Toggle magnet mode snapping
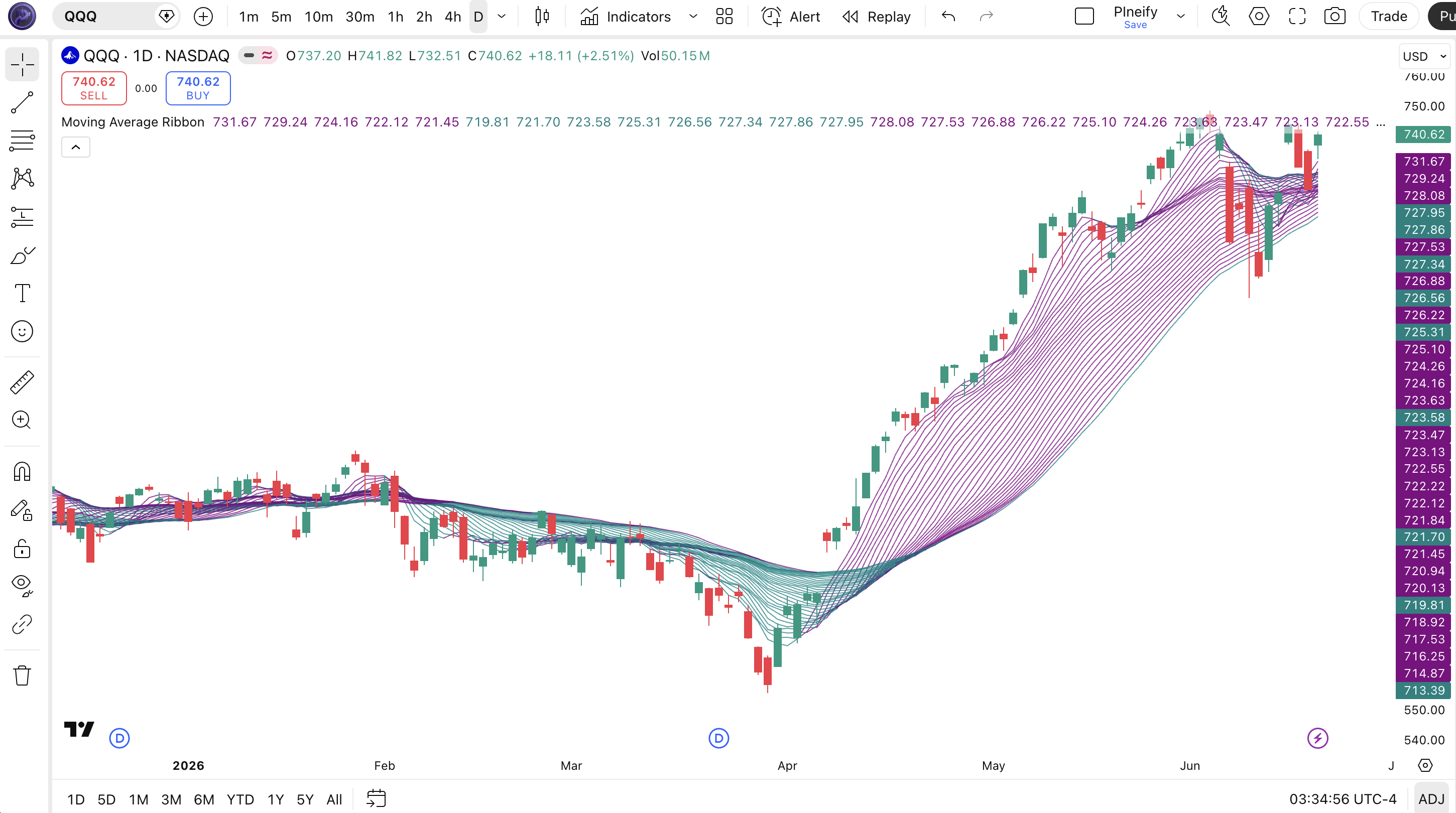Viewport: 1456px width, 813px height. click(x=22, y=472)
